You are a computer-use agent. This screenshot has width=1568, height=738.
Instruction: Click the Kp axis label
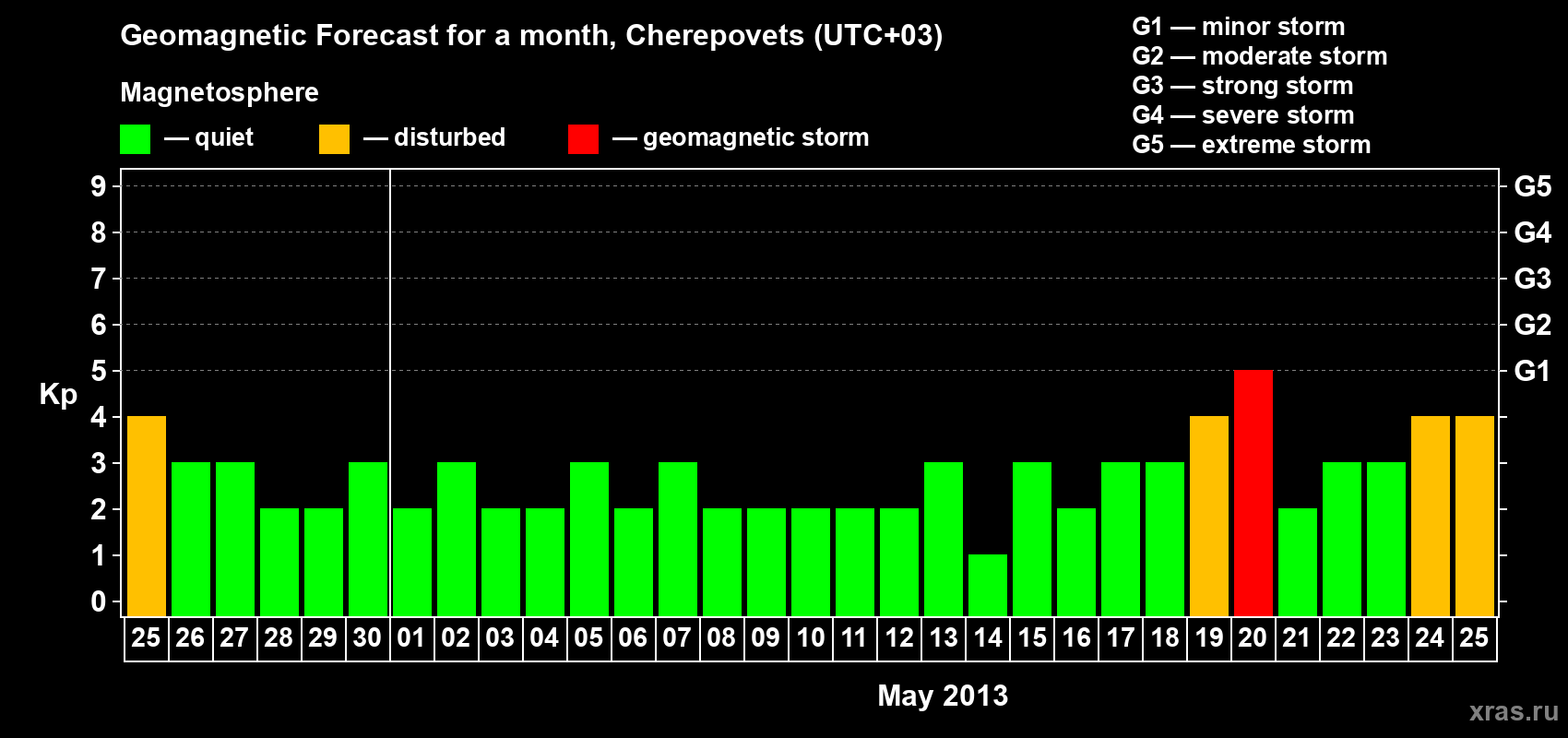[x=58, y=395]
